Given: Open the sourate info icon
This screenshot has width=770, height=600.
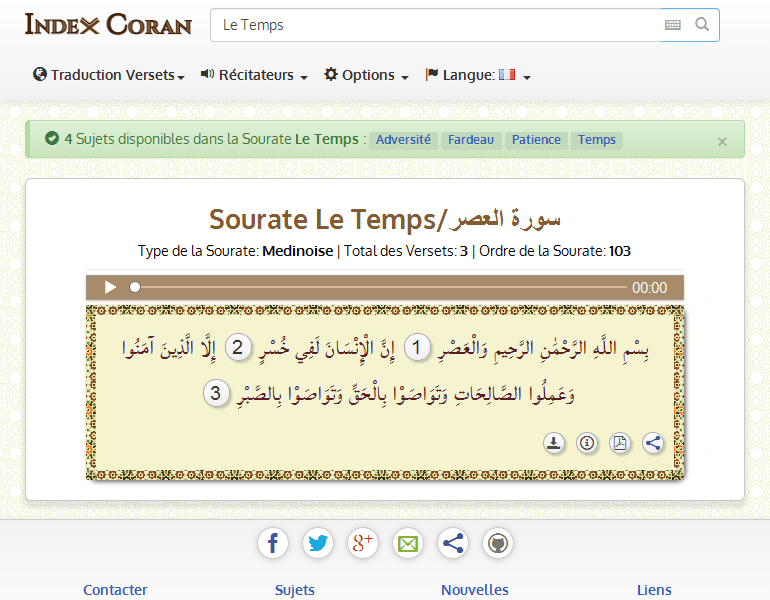Looking at the screenshot, I should click(587, 443).
